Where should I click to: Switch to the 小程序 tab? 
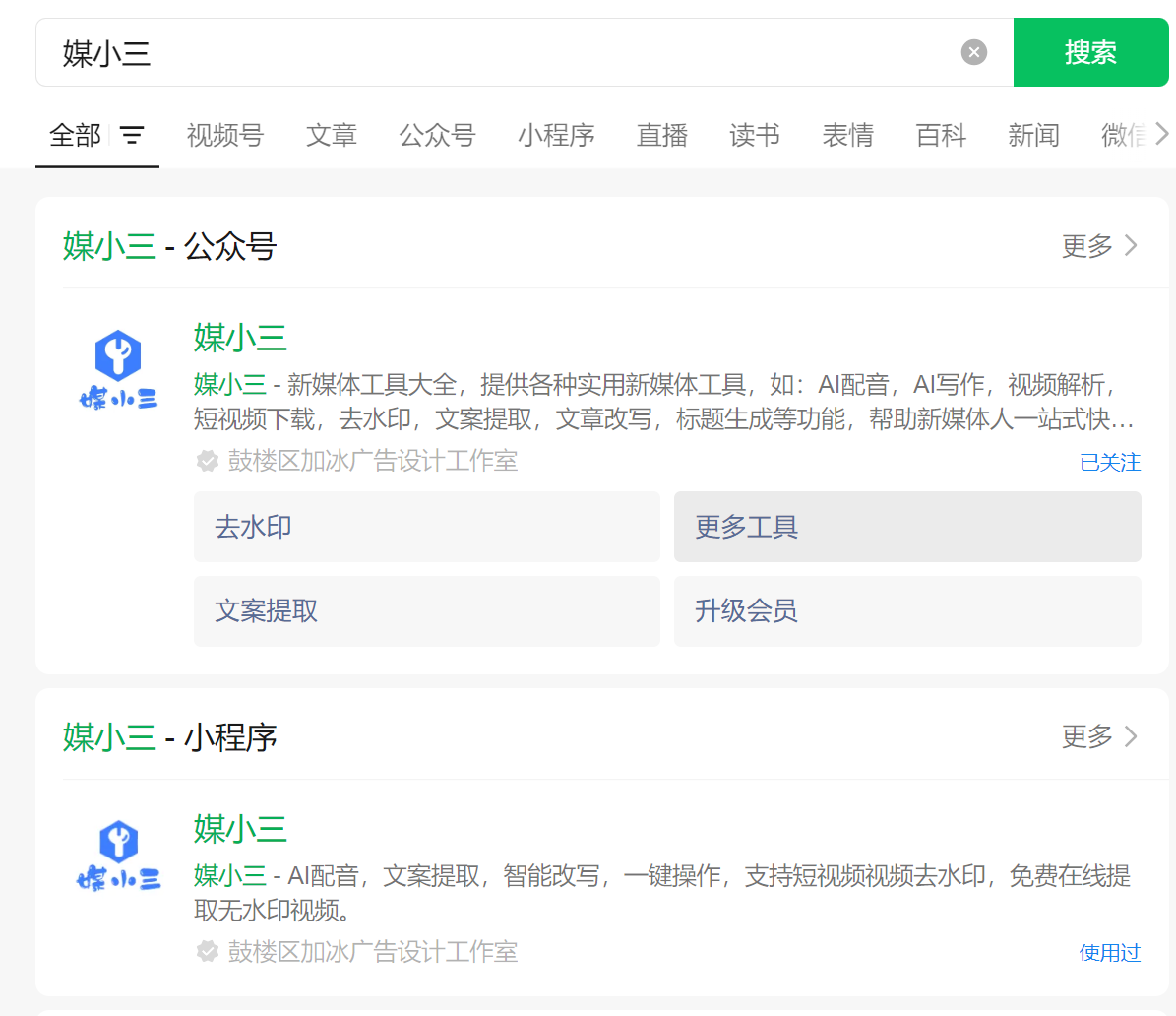coord(556,135)
